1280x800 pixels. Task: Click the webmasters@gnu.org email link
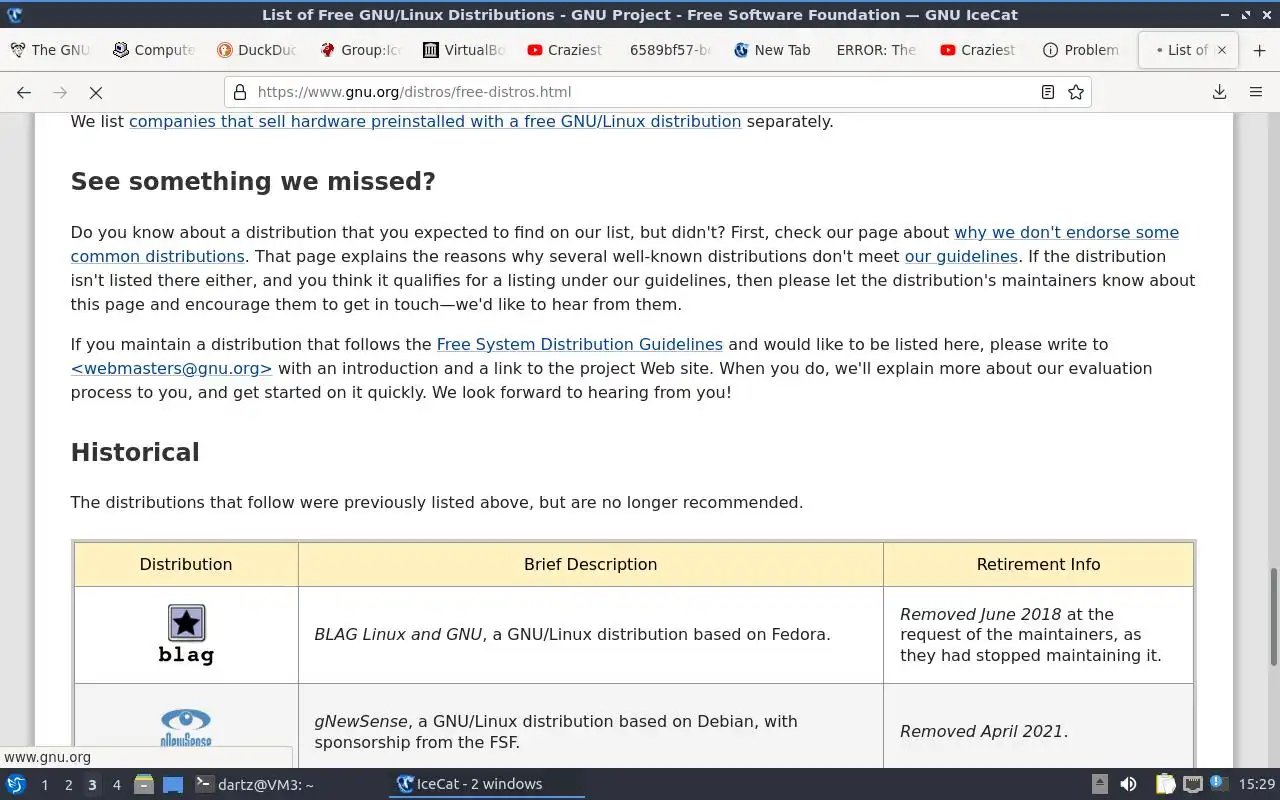coord(171,368)
